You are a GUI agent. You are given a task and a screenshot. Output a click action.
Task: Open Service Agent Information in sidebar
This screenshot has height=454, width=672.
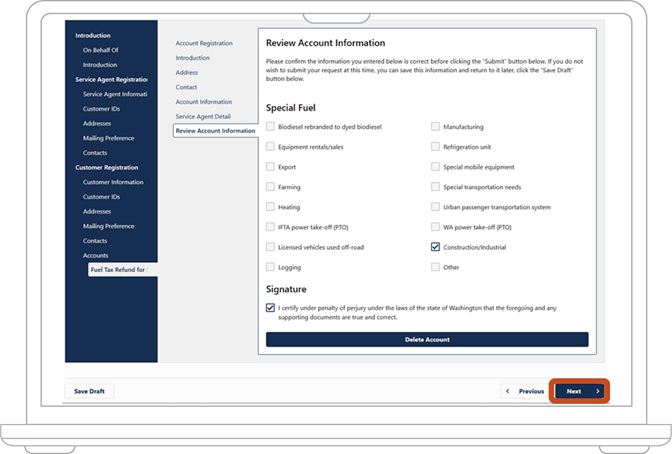(115, 94)
